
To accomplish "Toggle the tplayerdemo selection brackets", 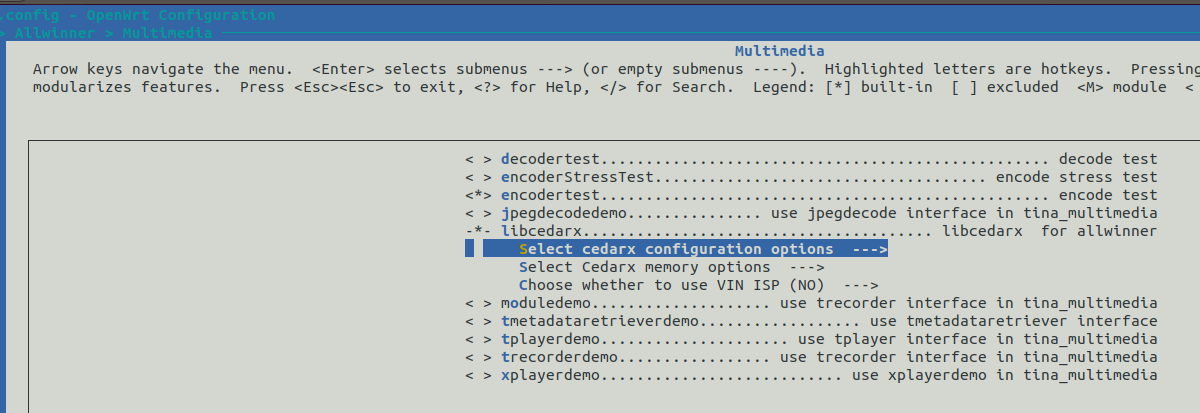I will [x=478, y=339].
